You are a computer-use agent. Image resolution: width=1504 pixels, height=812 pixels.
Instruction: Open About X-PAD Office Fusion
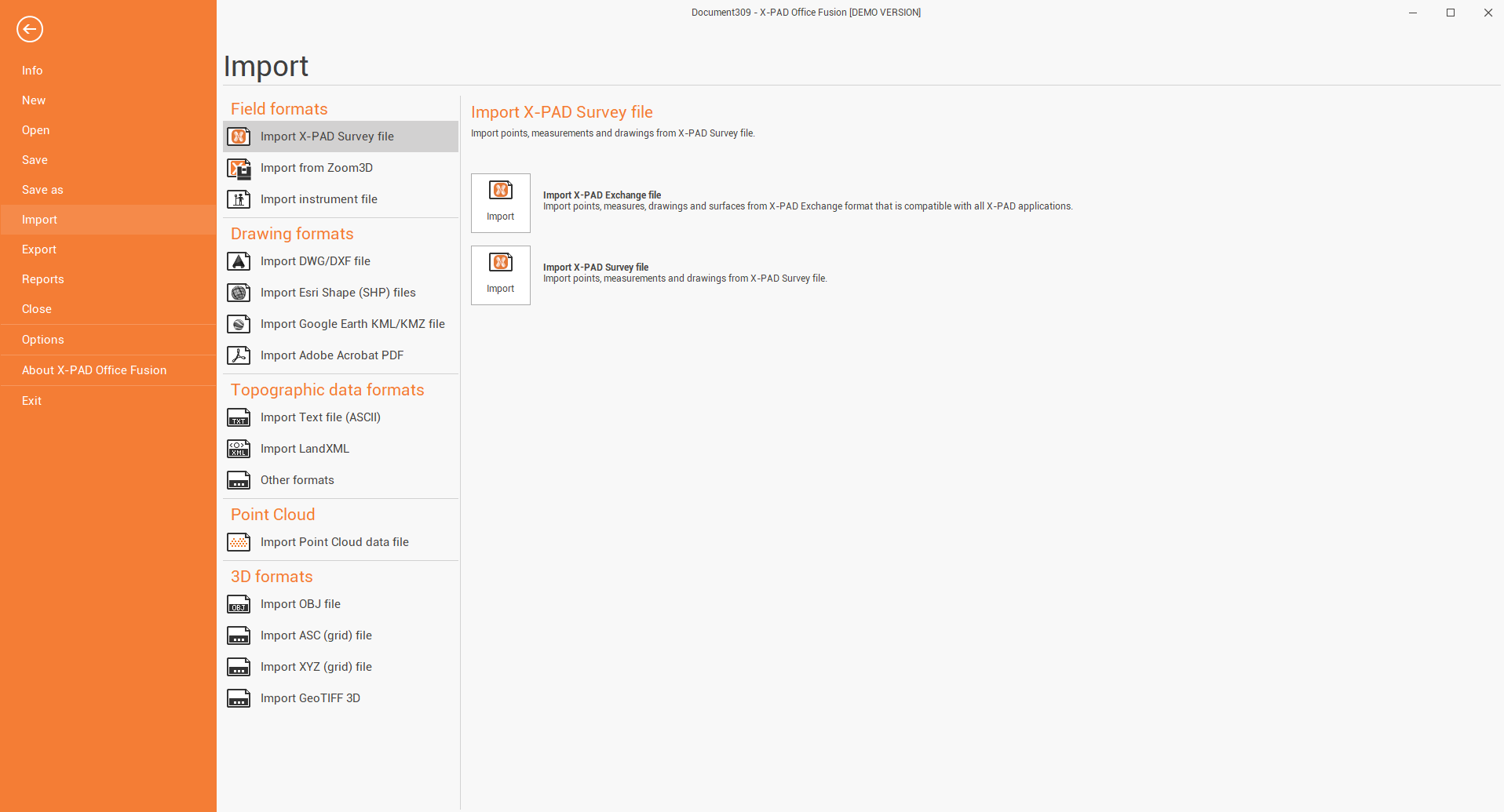point(94,370)
